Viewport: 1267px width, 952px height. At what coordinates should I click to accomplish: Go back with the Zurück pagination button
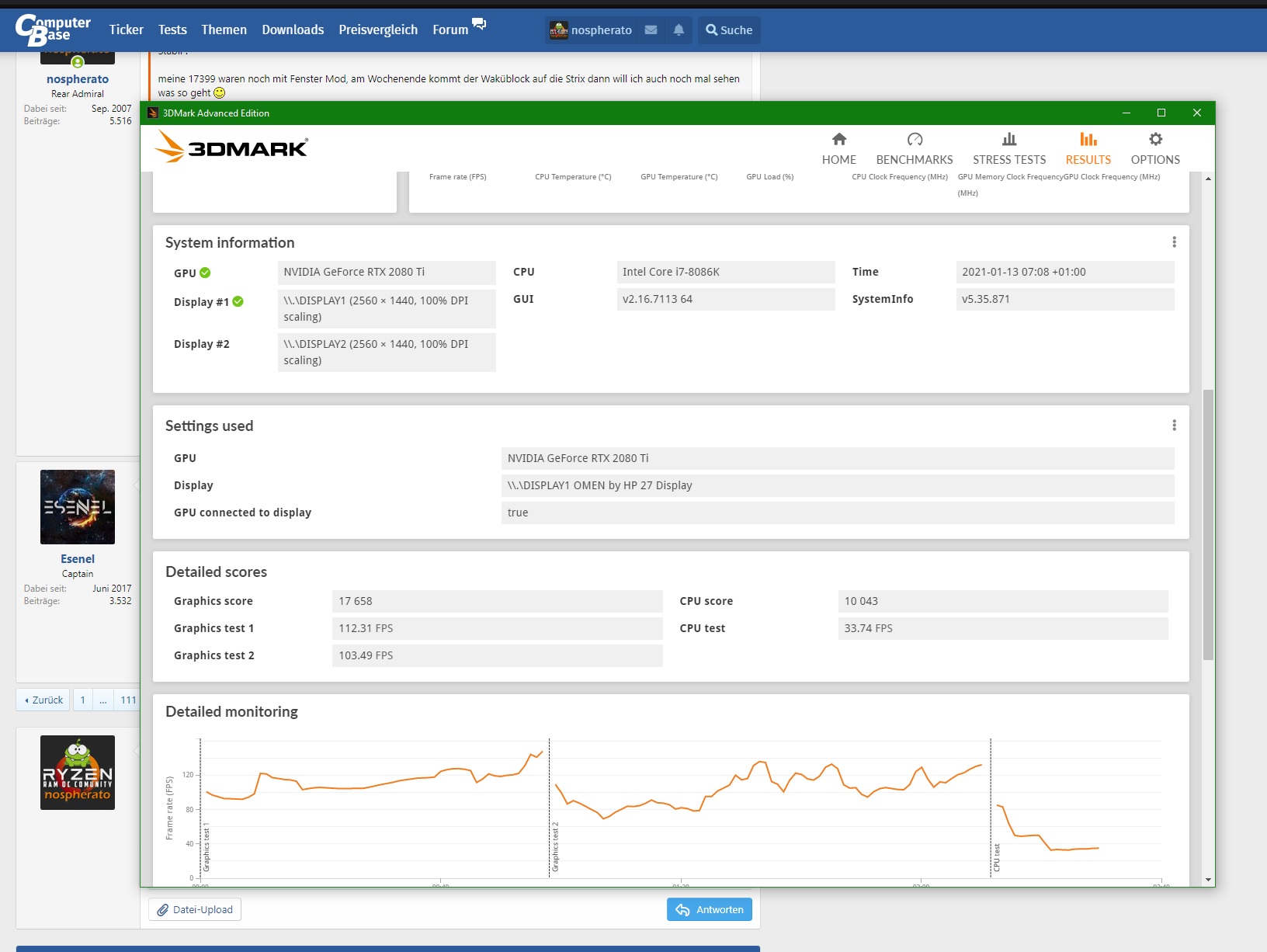click(43, 700)
